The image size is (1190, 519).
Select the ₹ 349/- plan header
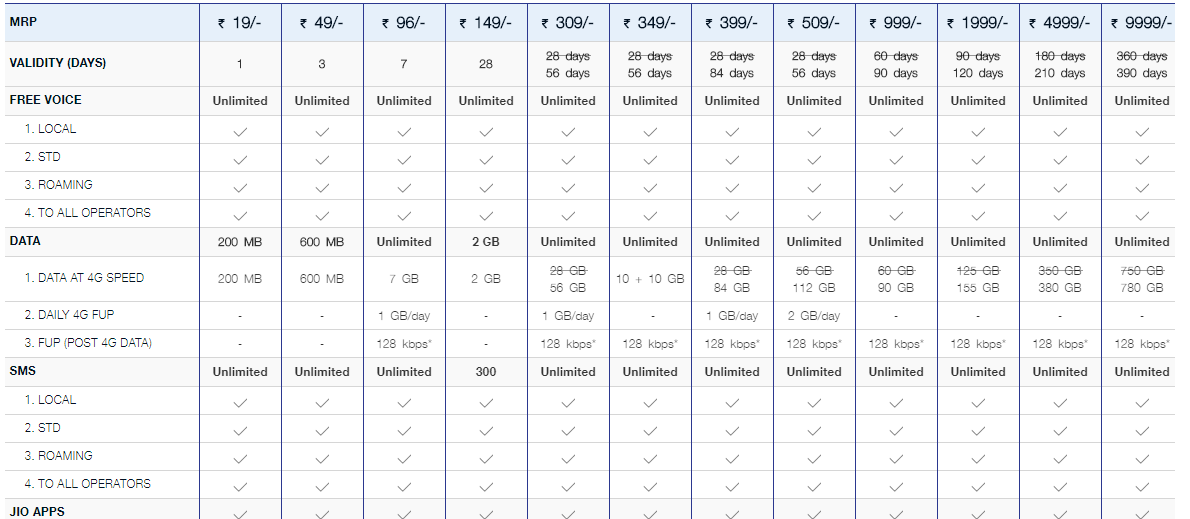(650, 23)
